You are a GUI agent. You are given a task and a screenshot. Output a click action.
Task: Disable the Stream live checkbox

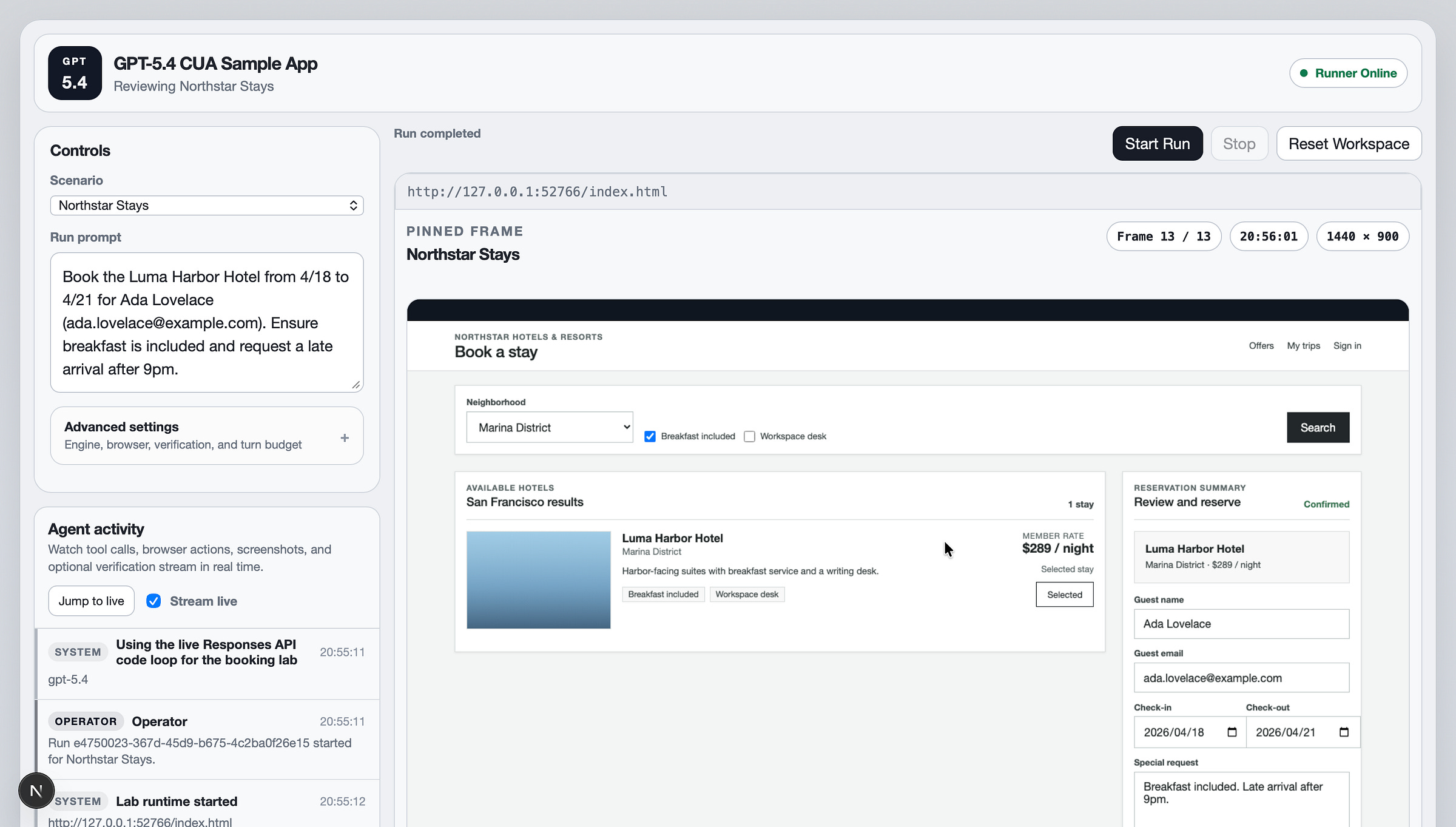pyautogui.click(x=154, y=601)
